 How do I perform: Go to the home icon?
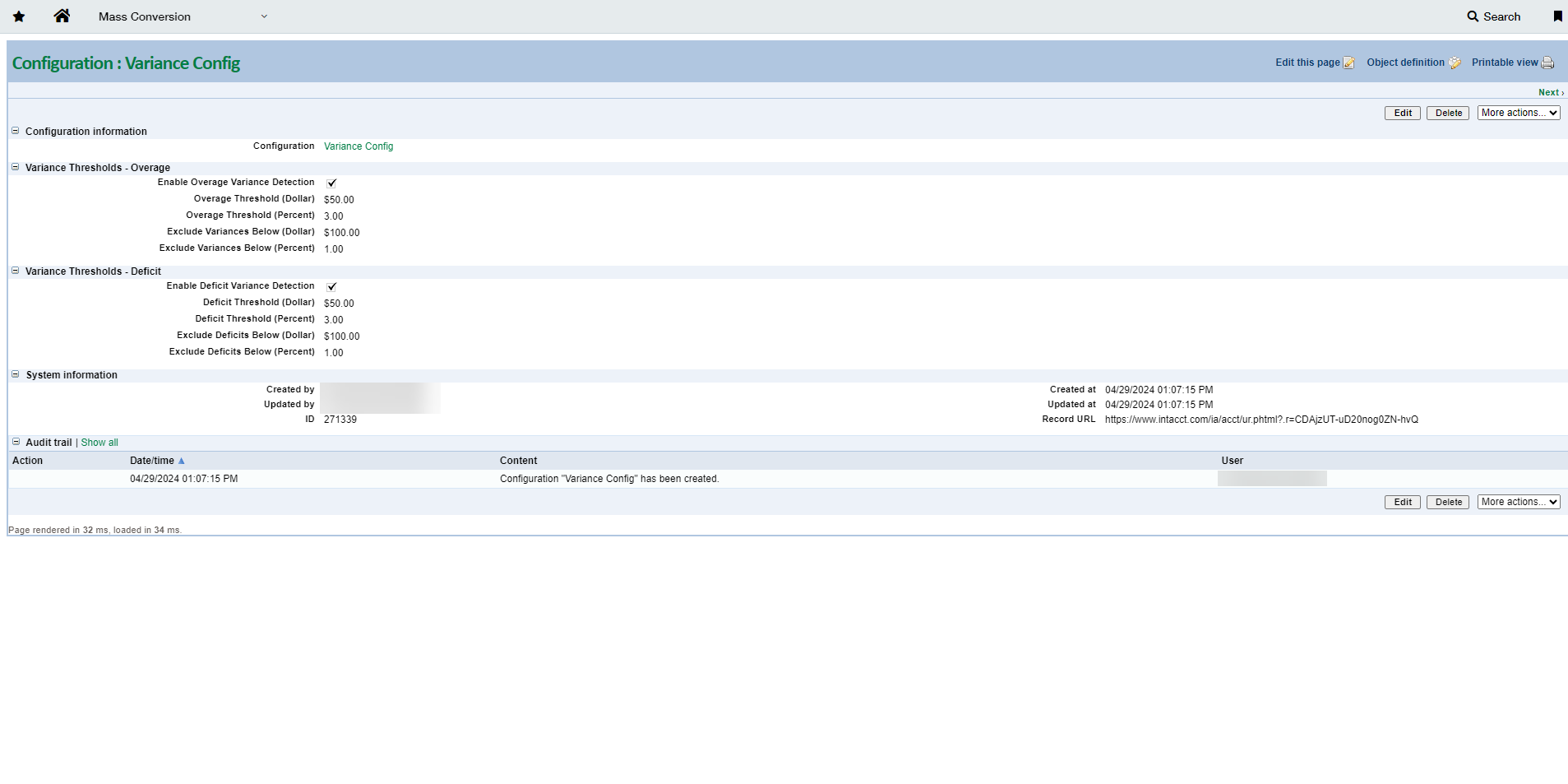point(62,16)
